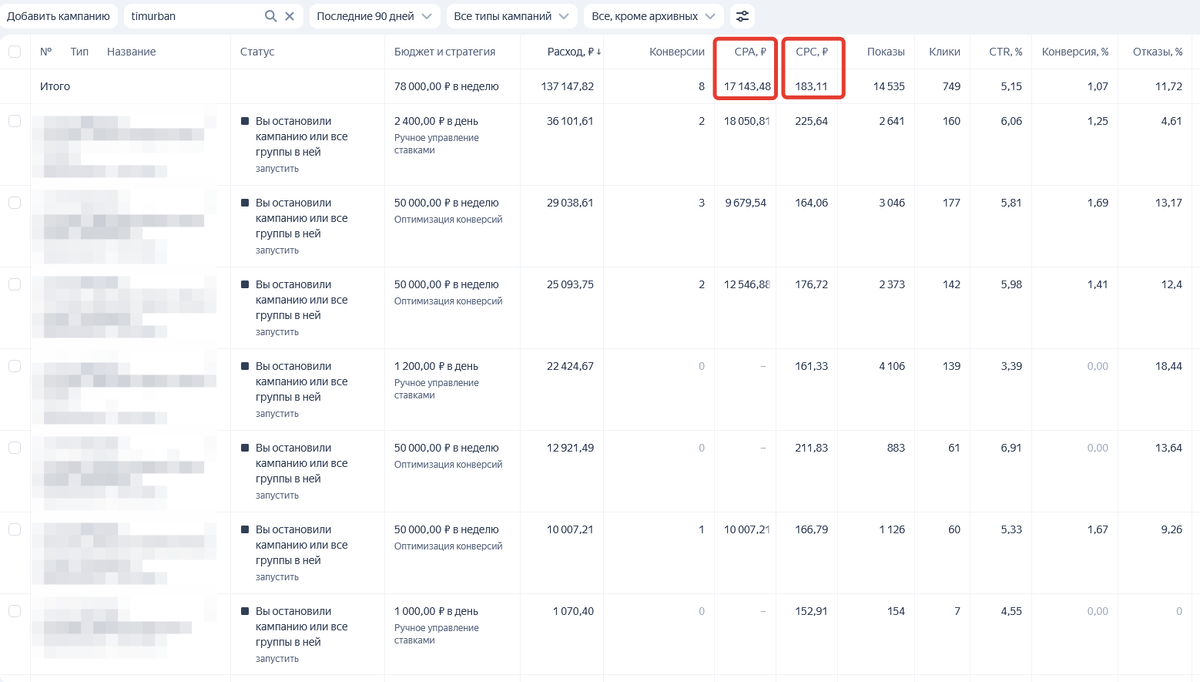This screenshot has width=1200, height=682.
Task: Click total impressions value 14 535
Action: click(888, 87)
